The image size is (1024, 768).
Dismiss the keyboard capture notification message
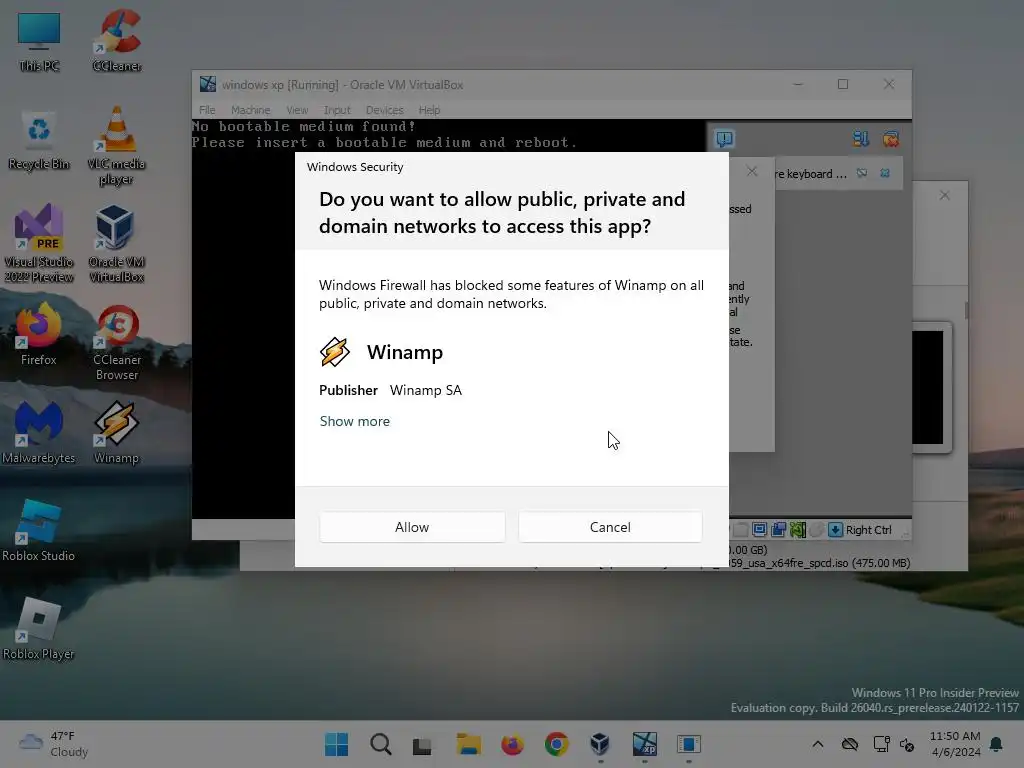click(x=810, y=174)
